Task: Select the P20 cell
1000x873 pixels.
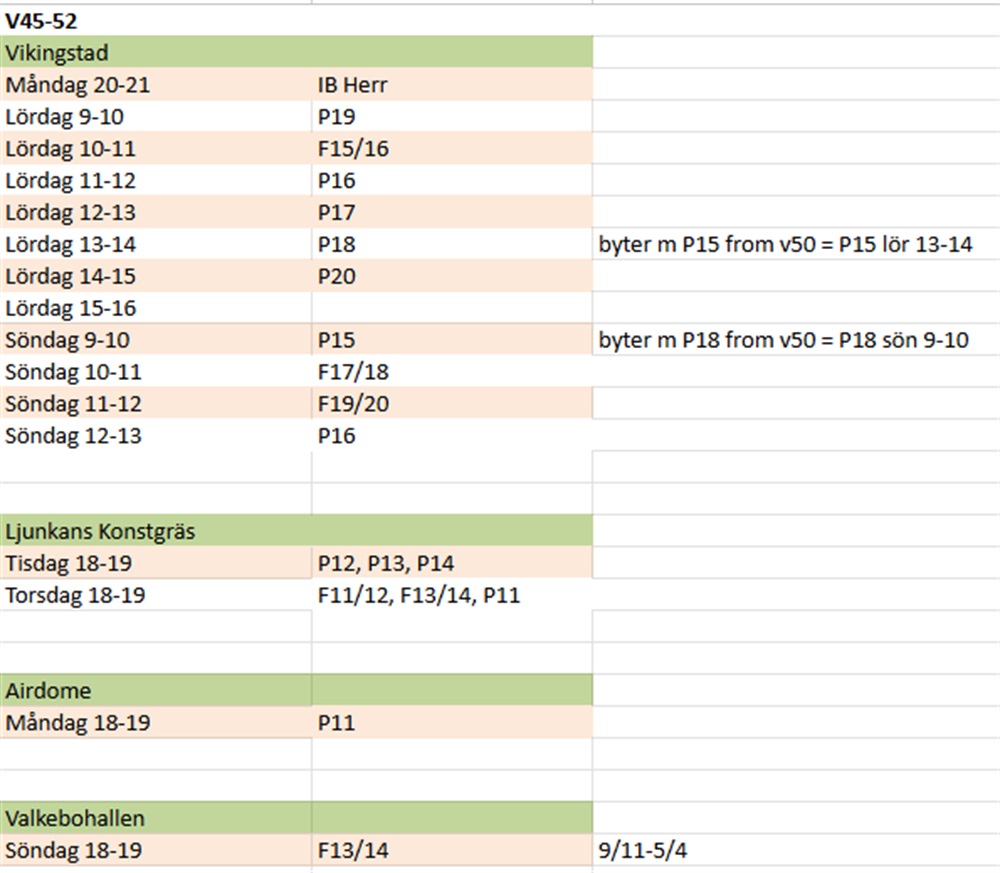Action: pos(336,276)
